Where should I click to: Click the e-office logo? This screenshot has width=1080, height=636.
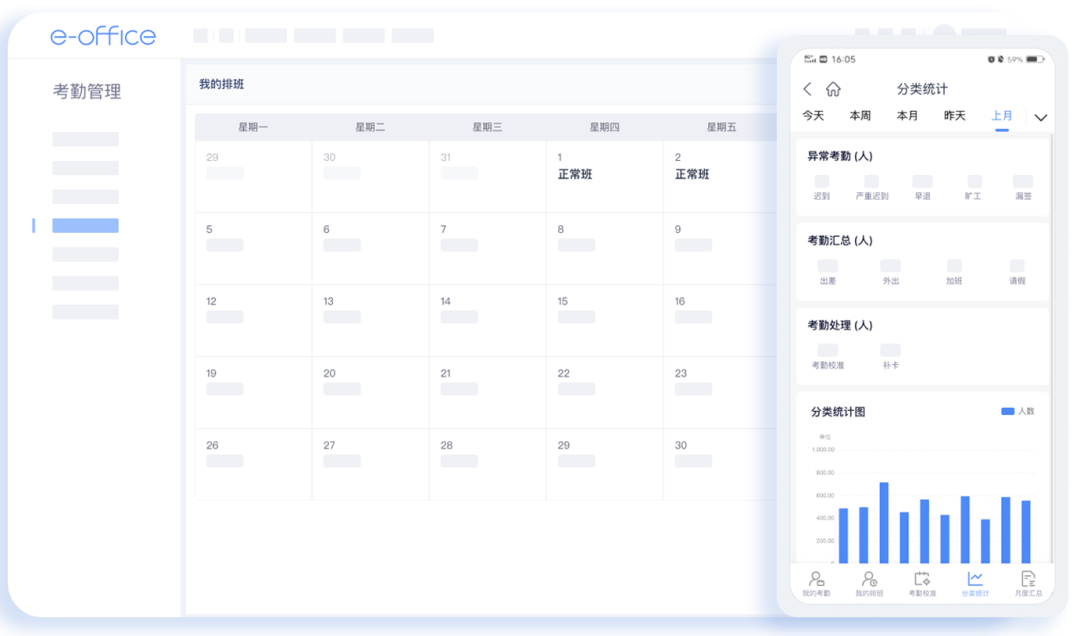pos(103,35)
